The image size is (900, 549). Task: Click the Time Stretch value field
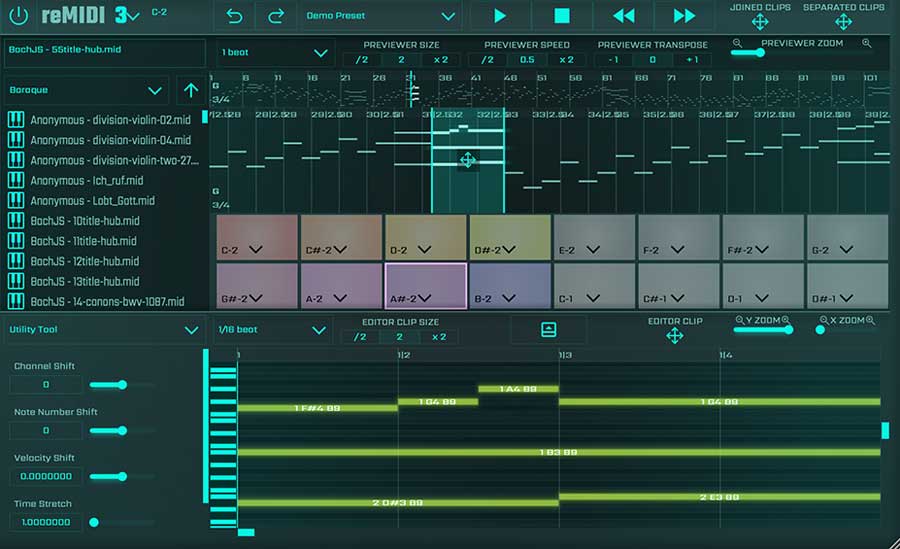point(46,523)
